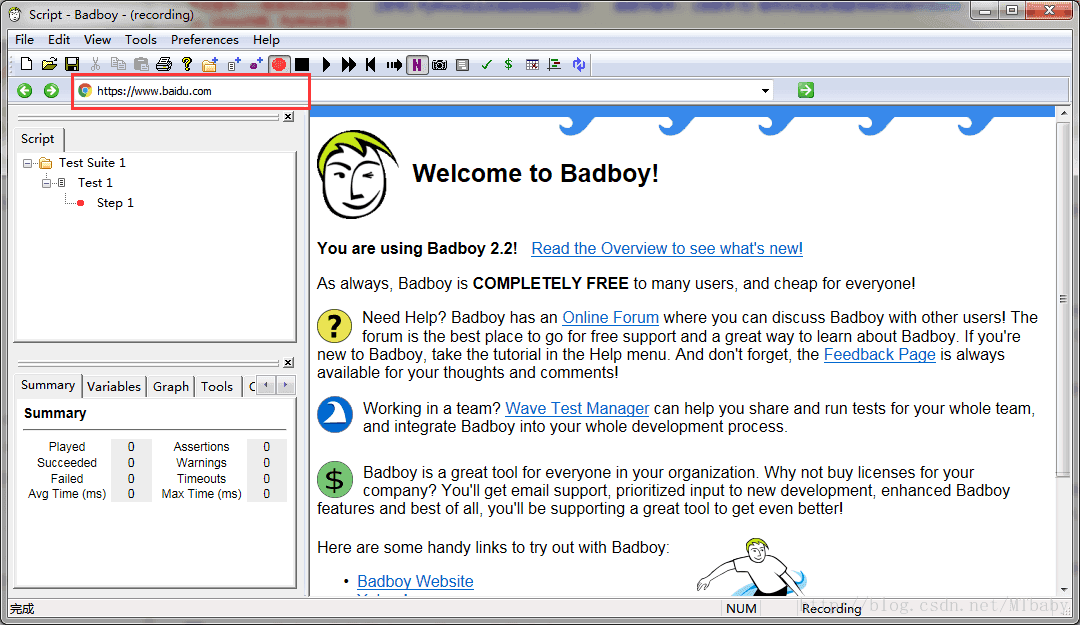The width and height of the screenshot is (1080, 625).
Task: Click the scrollbar up arrow
Action: click(x=1064, y=112)
